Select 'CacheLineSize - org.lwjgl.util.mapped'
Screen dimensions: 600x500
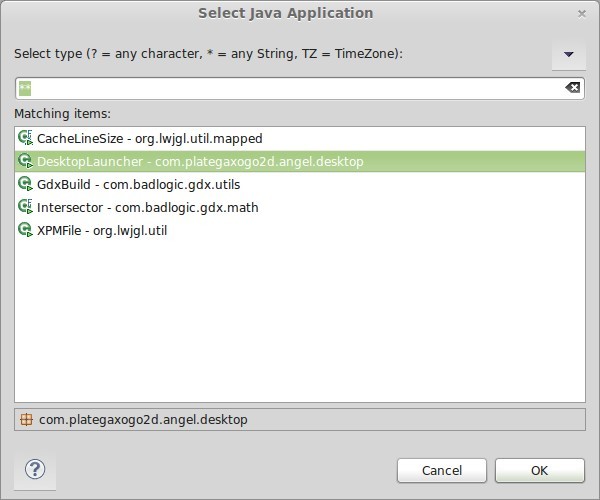pyautogui.click(x=300, y=138)
